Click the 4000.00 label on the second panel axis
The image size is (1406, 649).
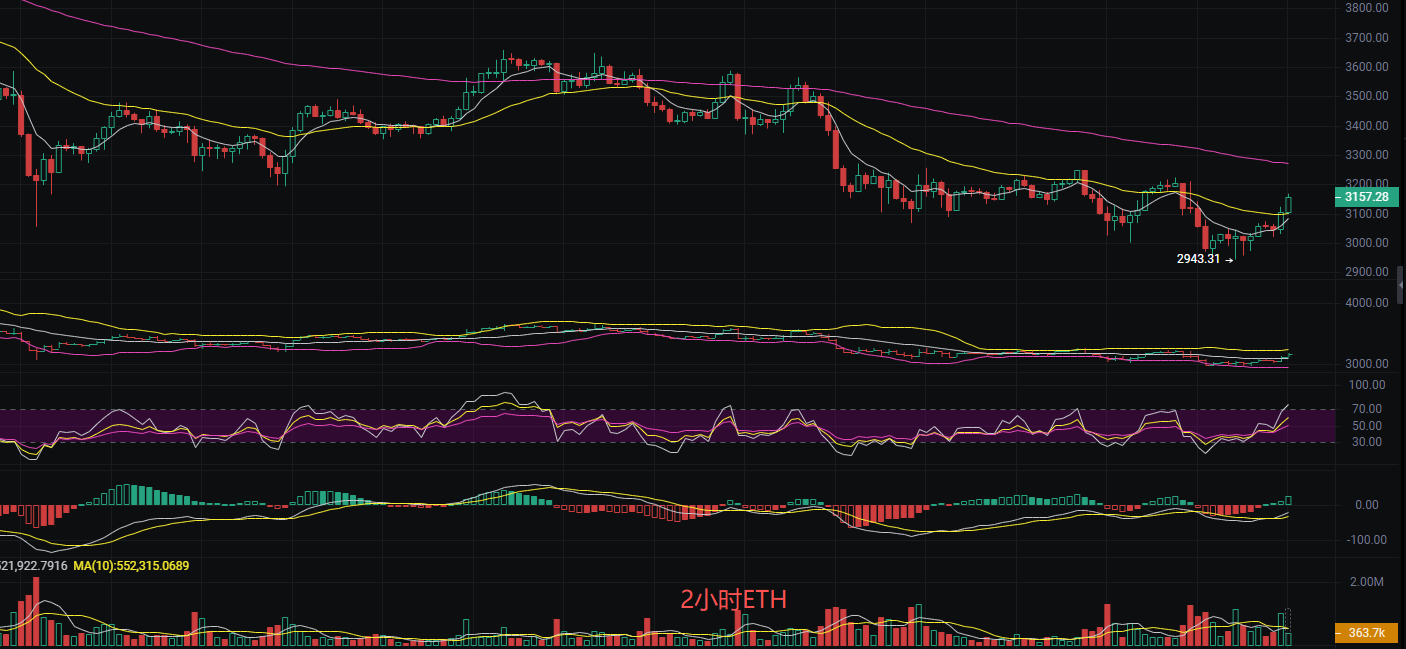pyautogui.click(x=1366, y=303)
